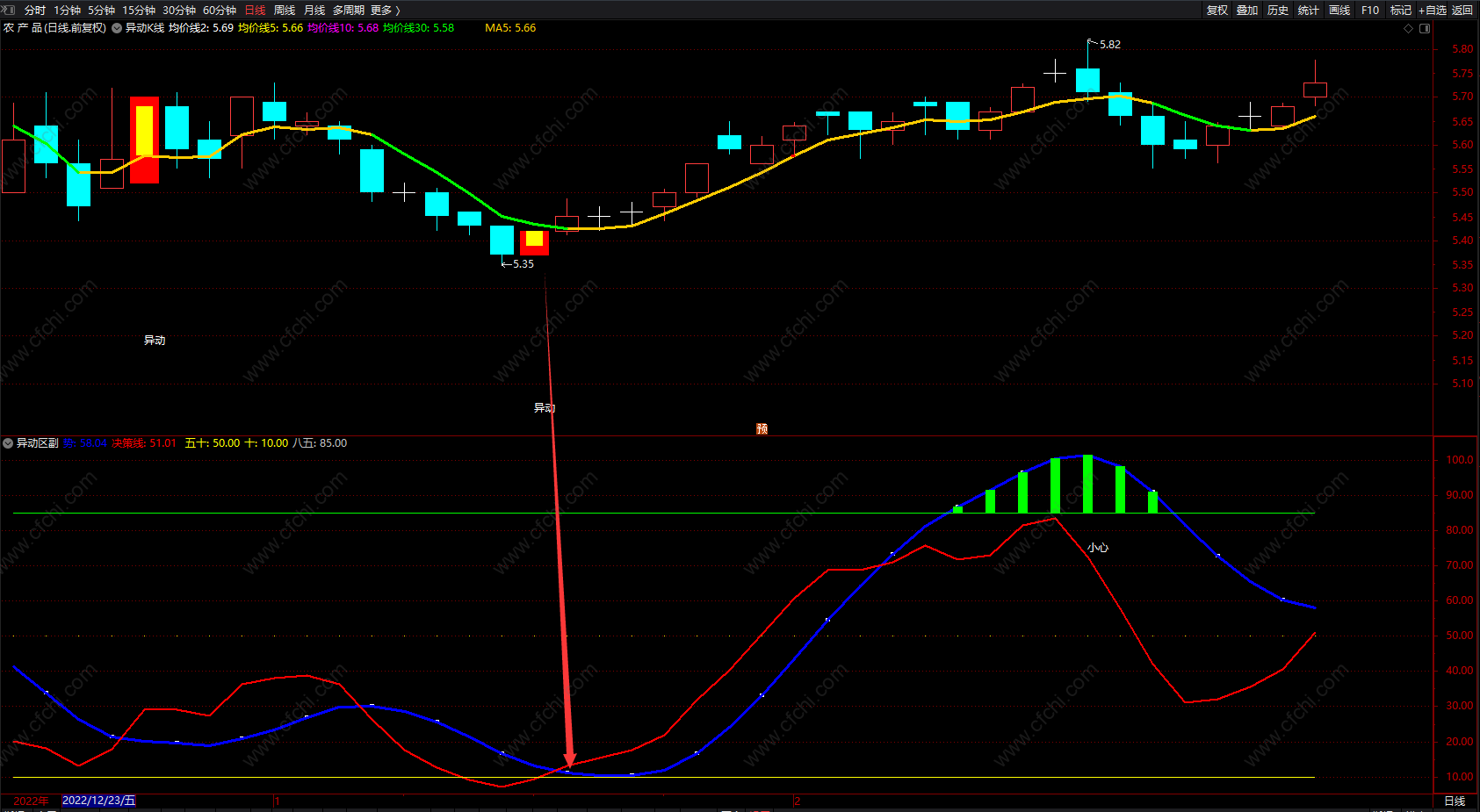The height and width of the screenshot is (812, 1480).
Task: Toggle the right side panel icon
Action: click(1425, 28)
